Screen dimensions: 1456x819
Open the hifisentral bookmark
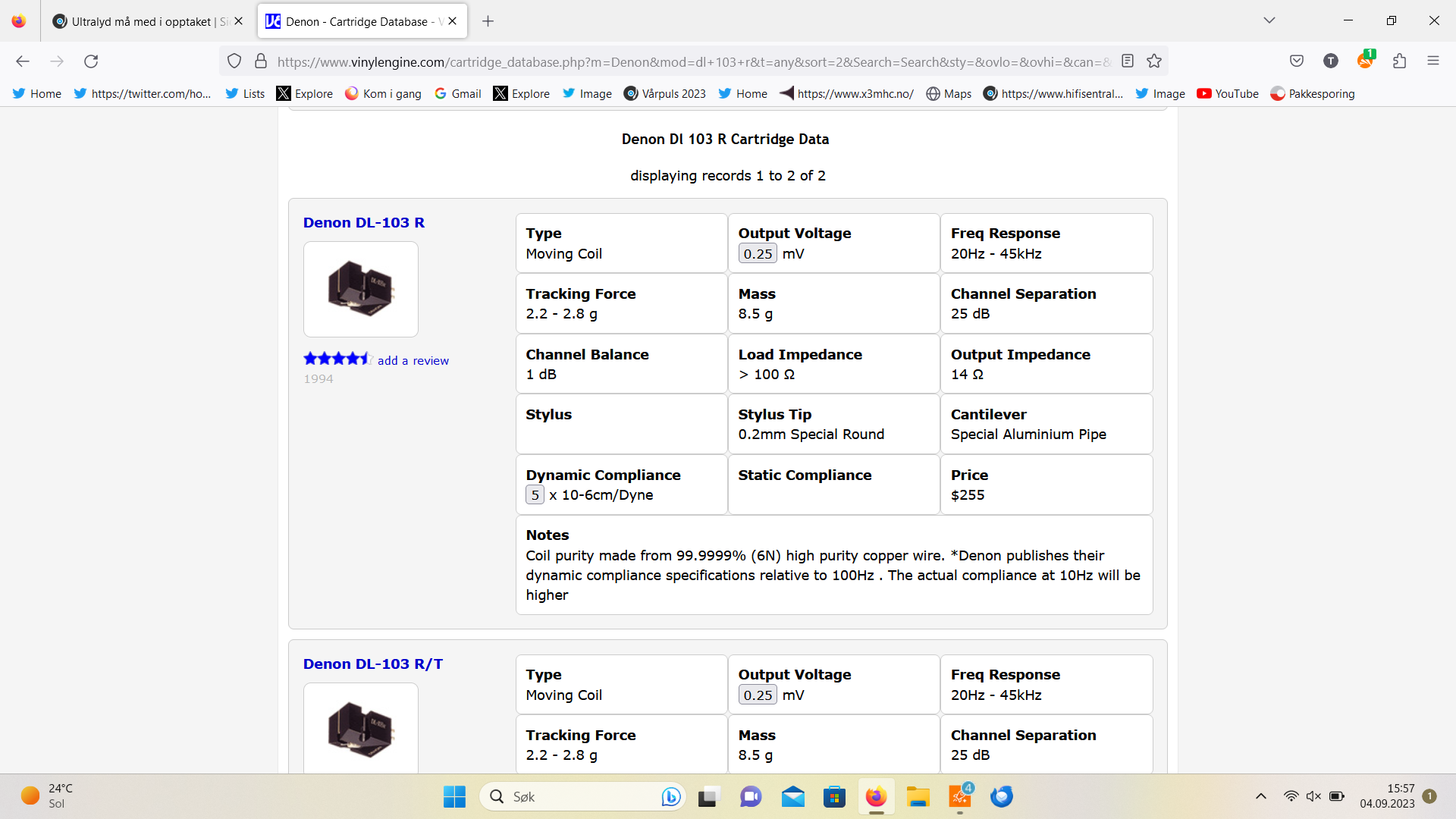1053,94
